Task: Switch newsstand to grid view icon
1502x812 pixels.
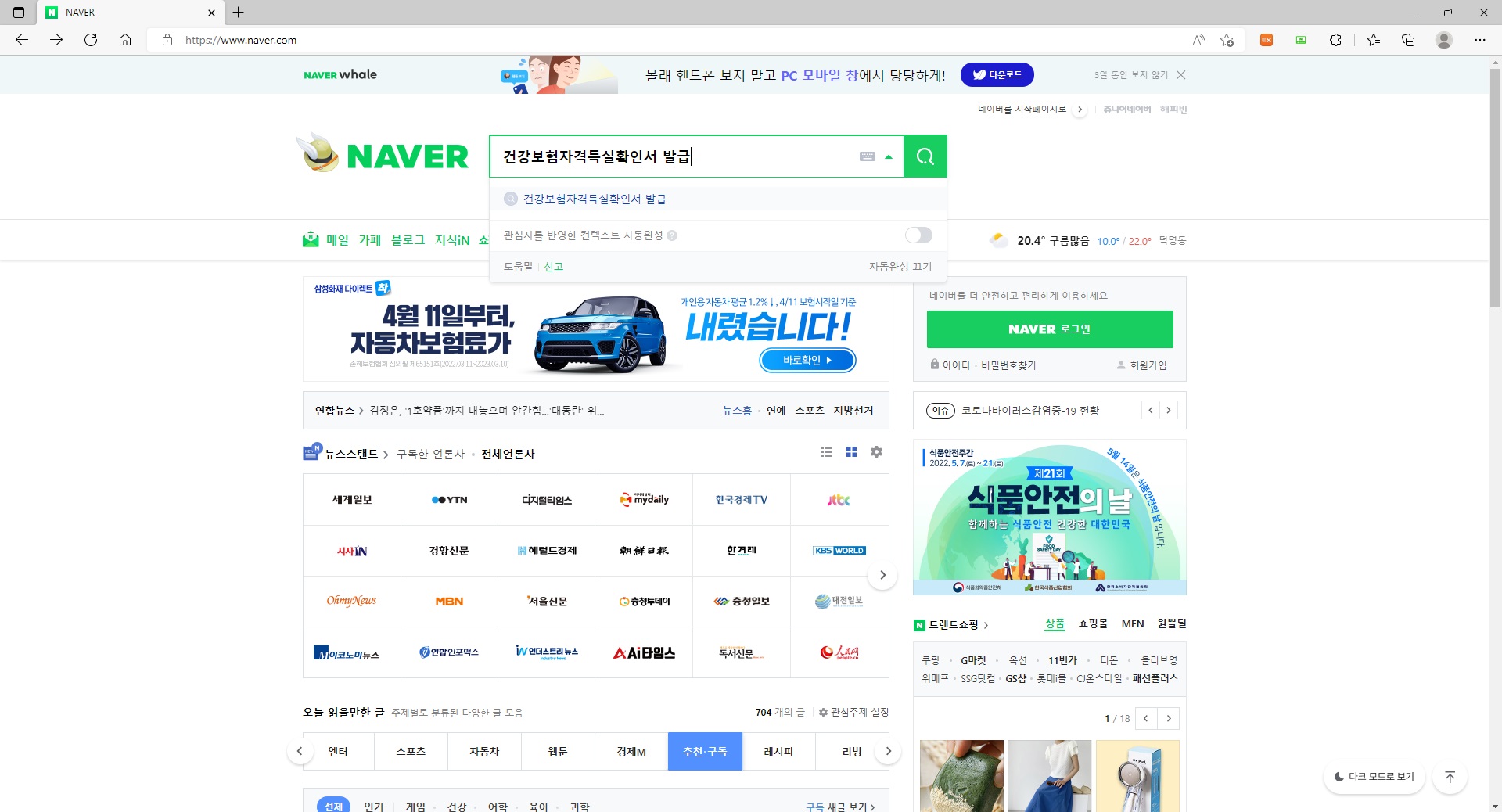Action: [x=852, y=452]
